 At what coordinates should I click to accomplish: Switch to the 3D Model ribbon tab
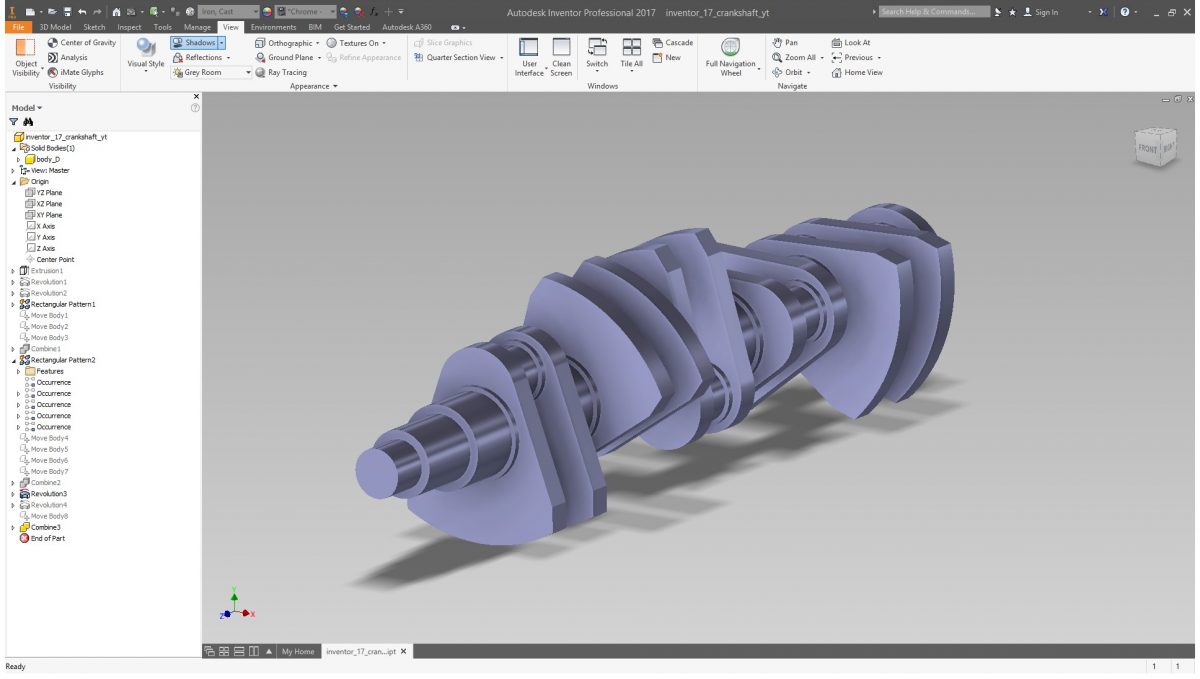[54, 27]
